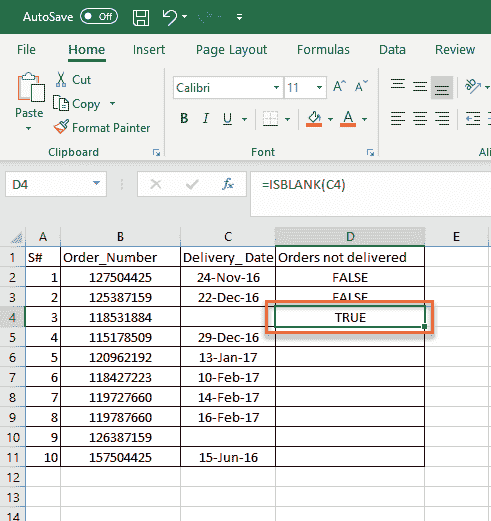Image resolution: width=491 pixels, height=521 pixels.
Task: Click the Save floppy disk icon
Action: coord(141,17)
